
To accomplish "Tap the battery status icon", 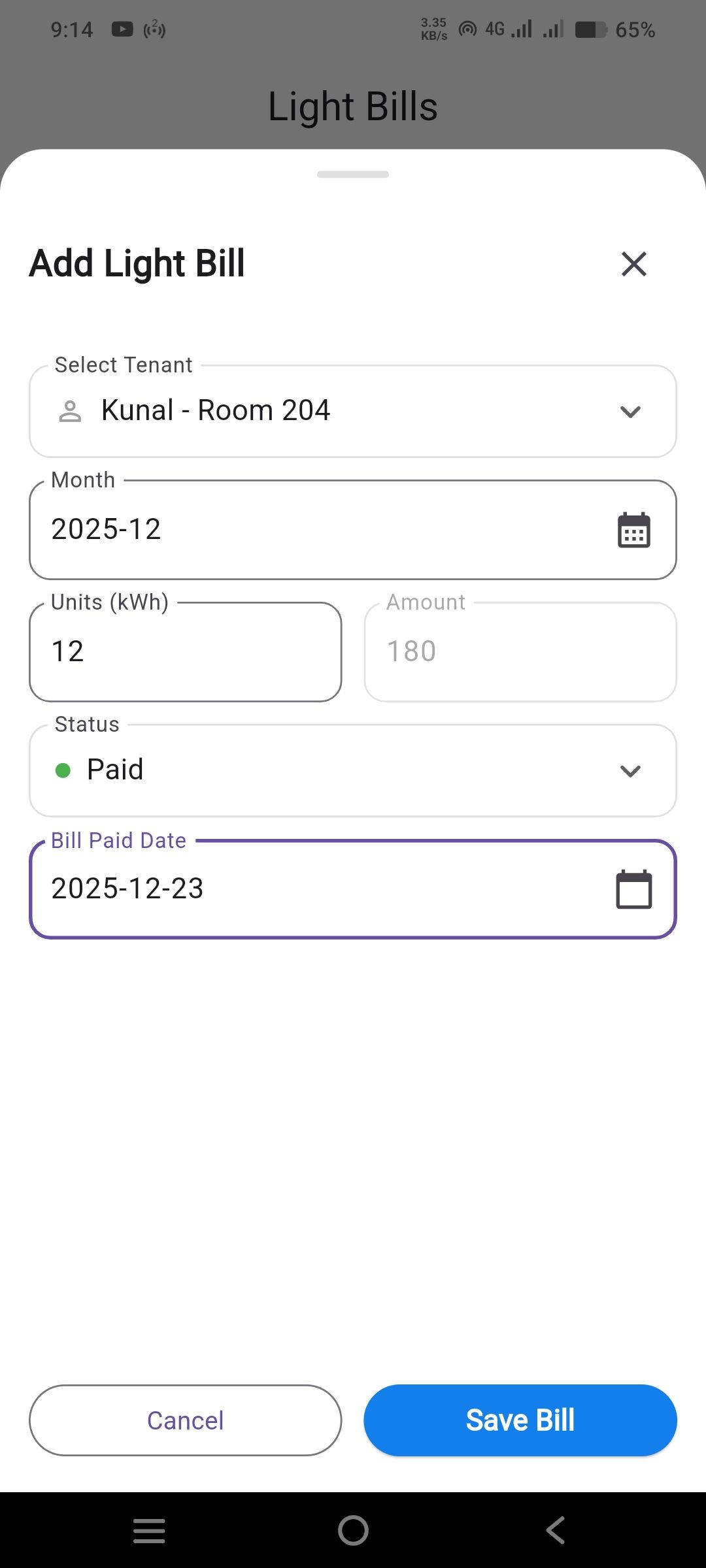I will click(591, 30).
